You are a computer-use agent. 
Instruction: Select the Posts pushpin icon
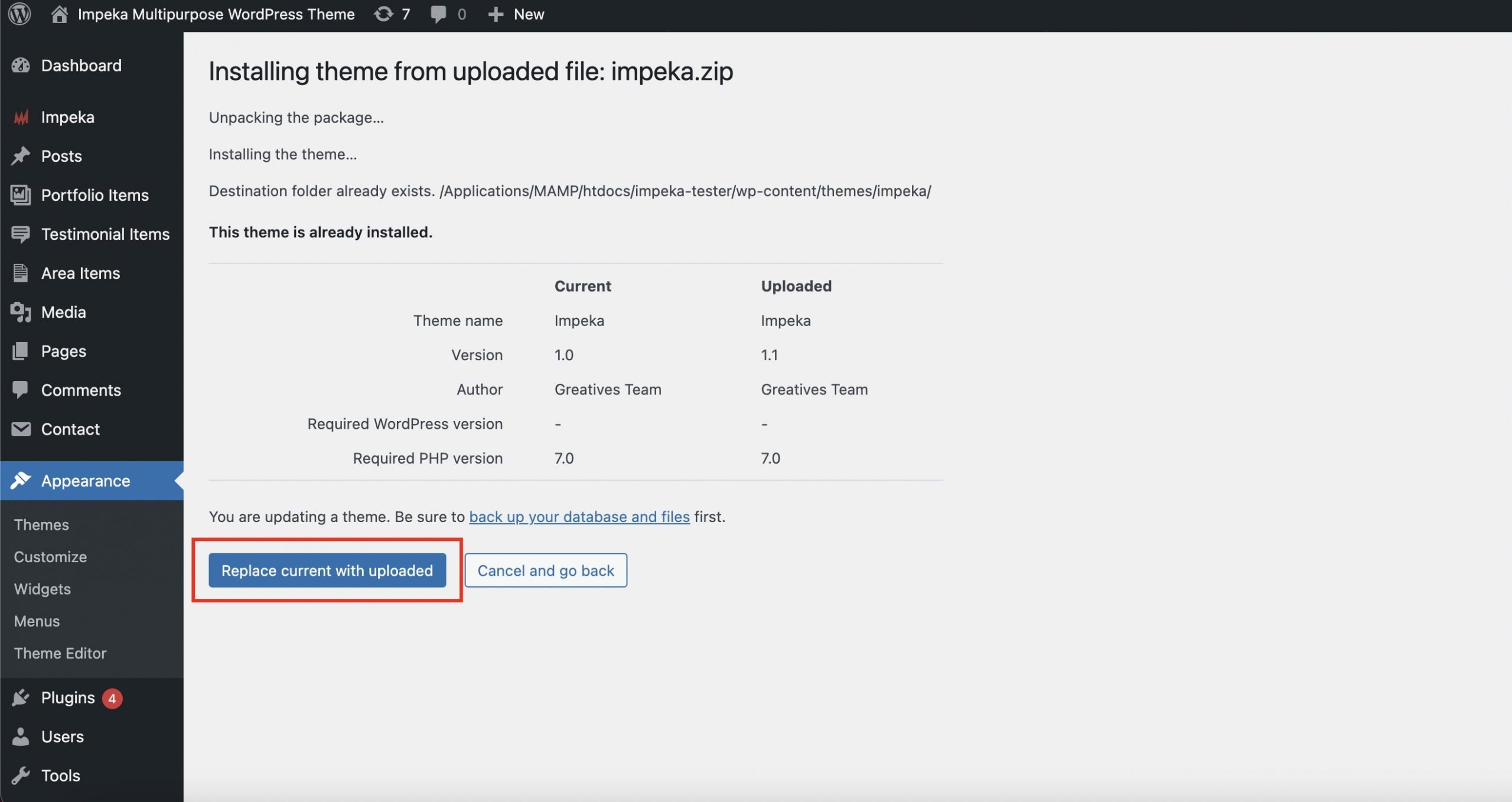tap(21, 155)
